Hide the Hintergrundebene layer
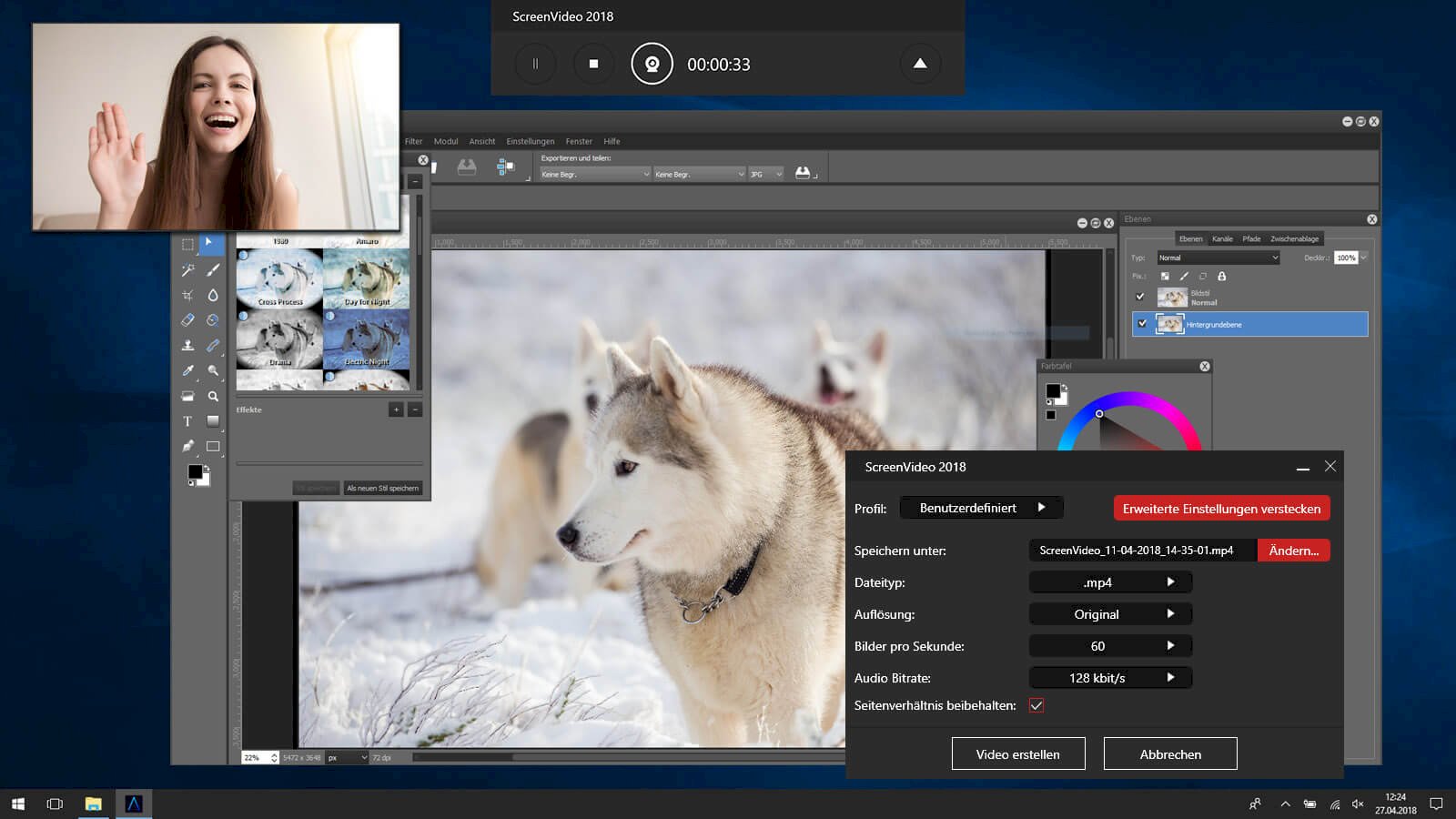The width and height of the screenshot is (1456, 819). point(1142,324)
